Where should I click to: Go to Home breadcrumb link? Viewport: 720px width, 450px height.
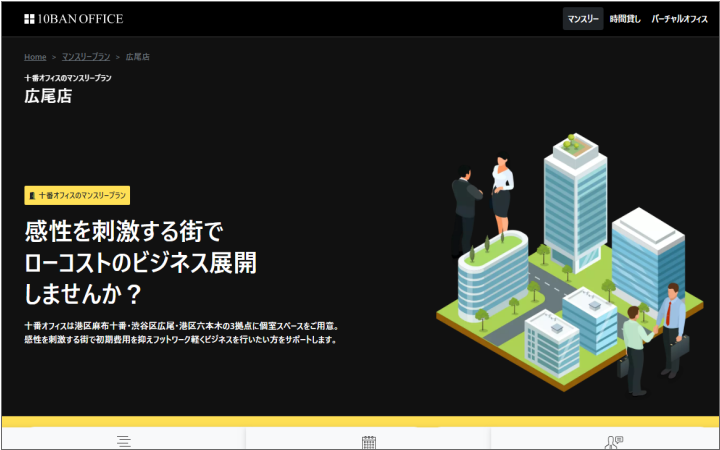click(x=35, y=57)
